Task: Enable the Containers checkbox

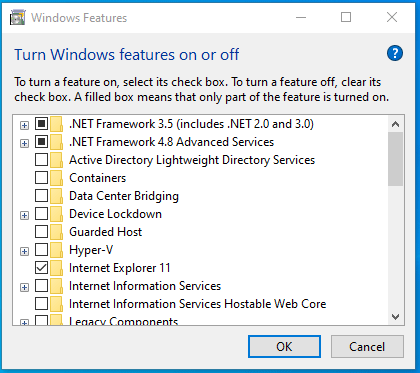Action: 41,178
